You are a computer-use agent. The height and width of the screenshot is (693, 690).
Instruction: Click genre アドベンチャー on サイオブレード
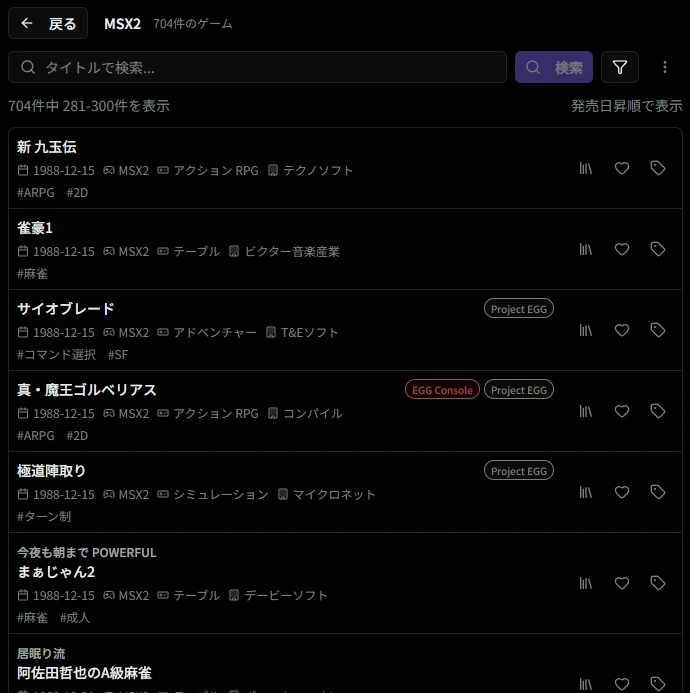(215, 332)
